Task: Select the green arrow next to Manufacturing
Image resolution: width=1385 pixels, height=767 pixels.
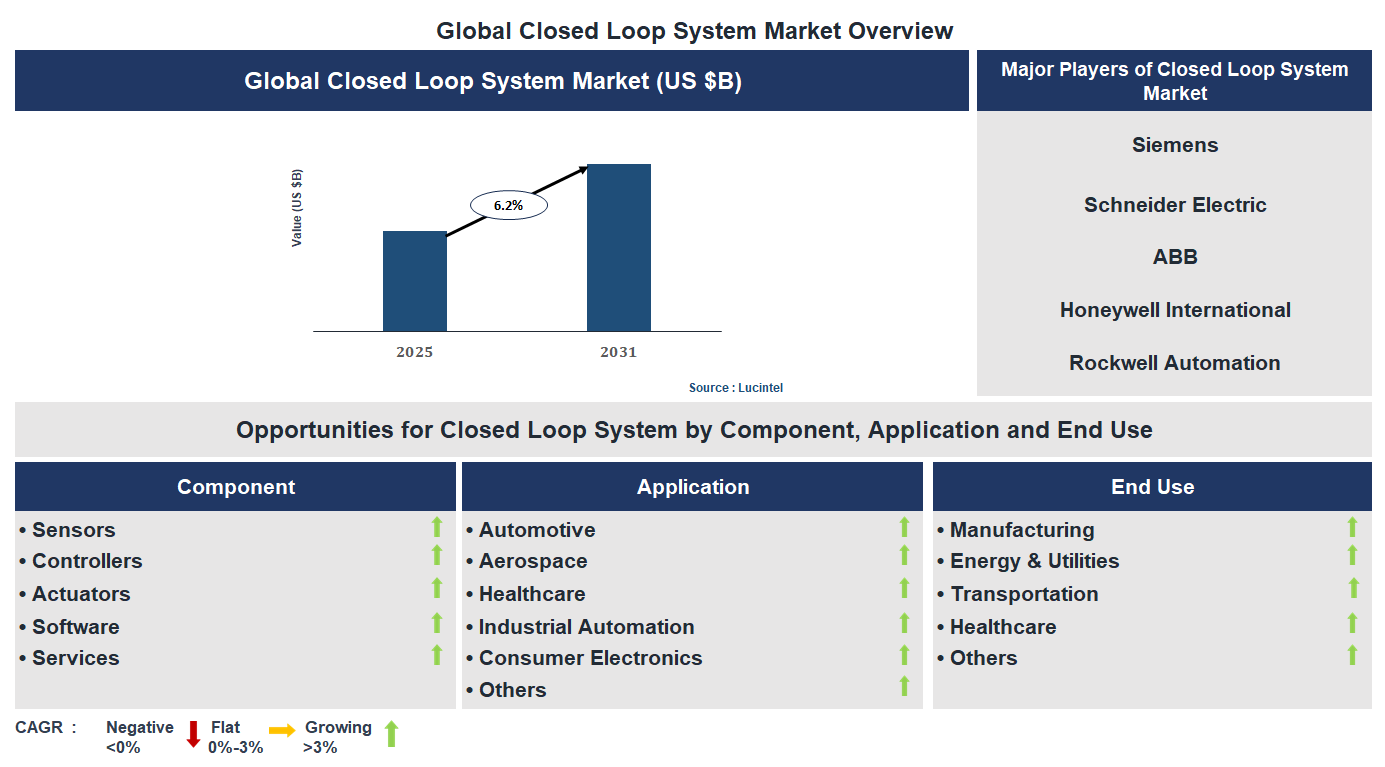Action: 1352,528
